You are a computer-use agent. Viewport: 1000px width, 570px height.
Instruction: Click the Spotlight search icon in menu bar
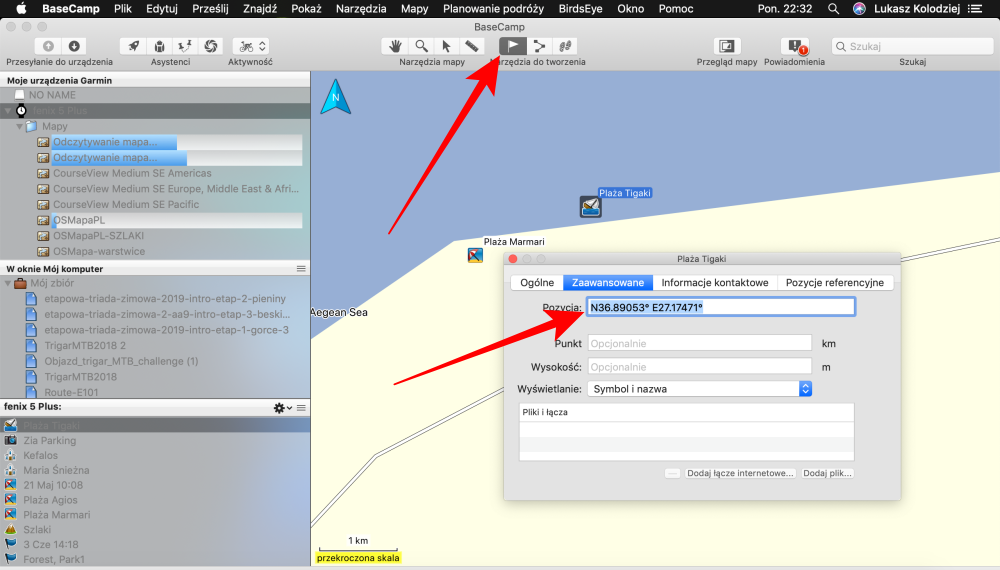pyautogui.click(x=834, y=8)
